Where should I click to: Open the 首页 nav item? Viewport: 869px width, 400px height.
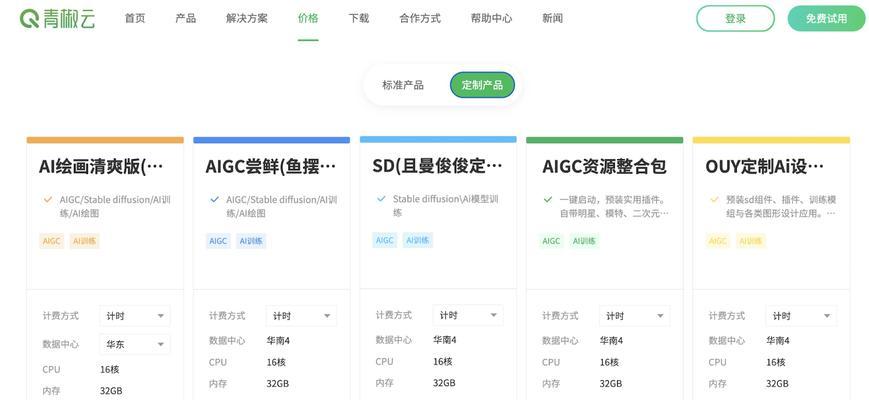click(135, 18)
